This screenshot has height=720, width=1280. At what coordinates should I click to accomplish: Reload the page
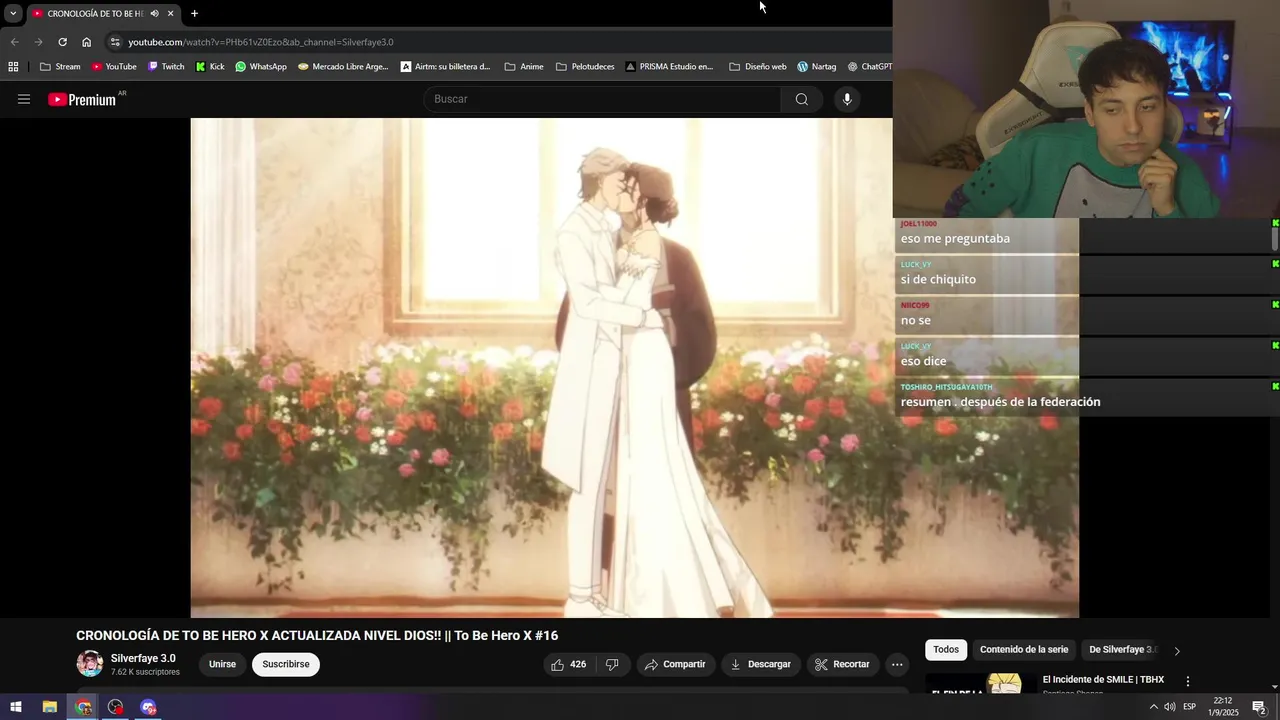point(62,42)
